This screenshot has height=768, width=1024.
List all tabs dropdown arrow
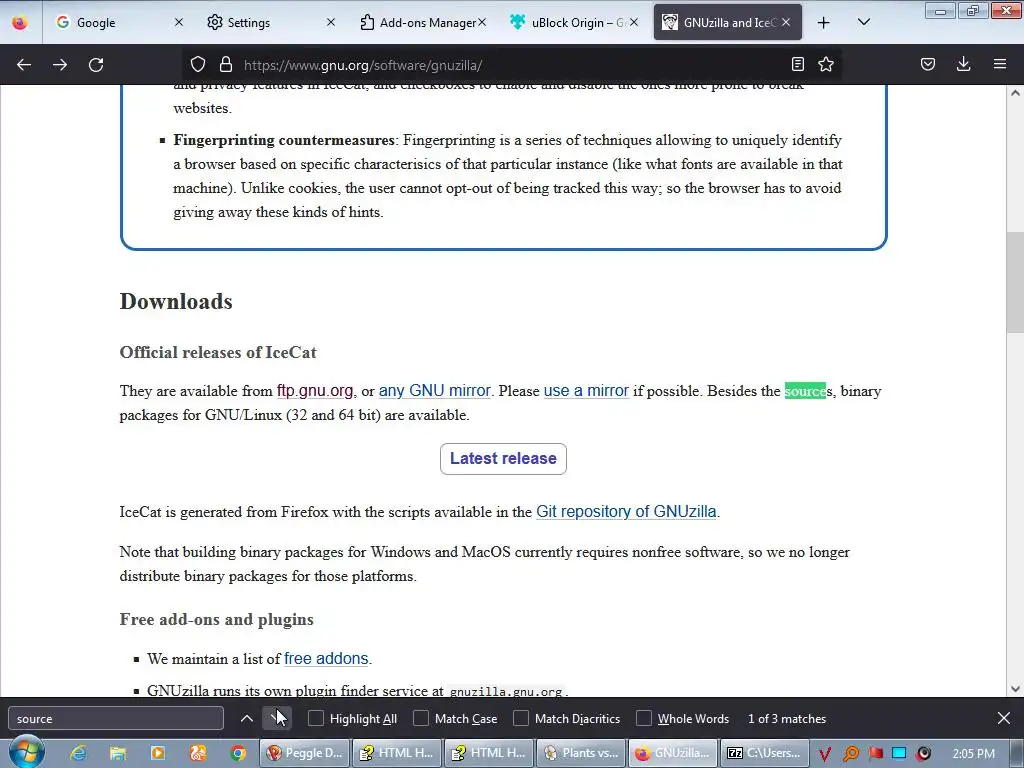(x=863, y=23)
